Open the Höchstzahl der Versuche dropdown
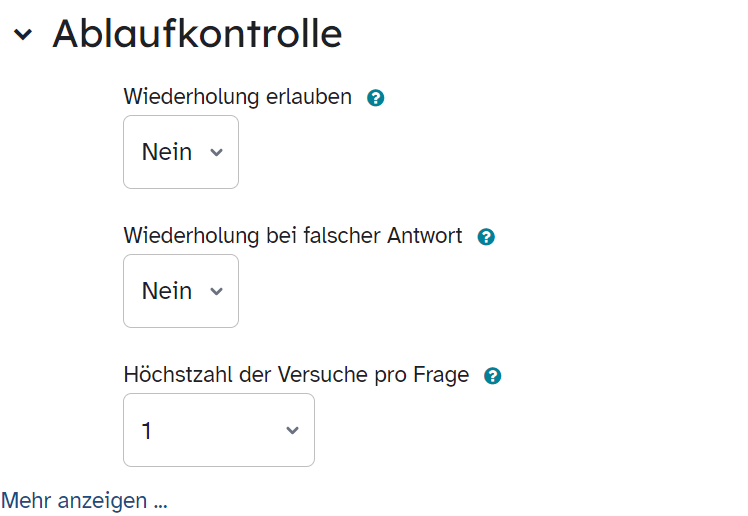This screenshot has height=516, width=748. (219, 430)
